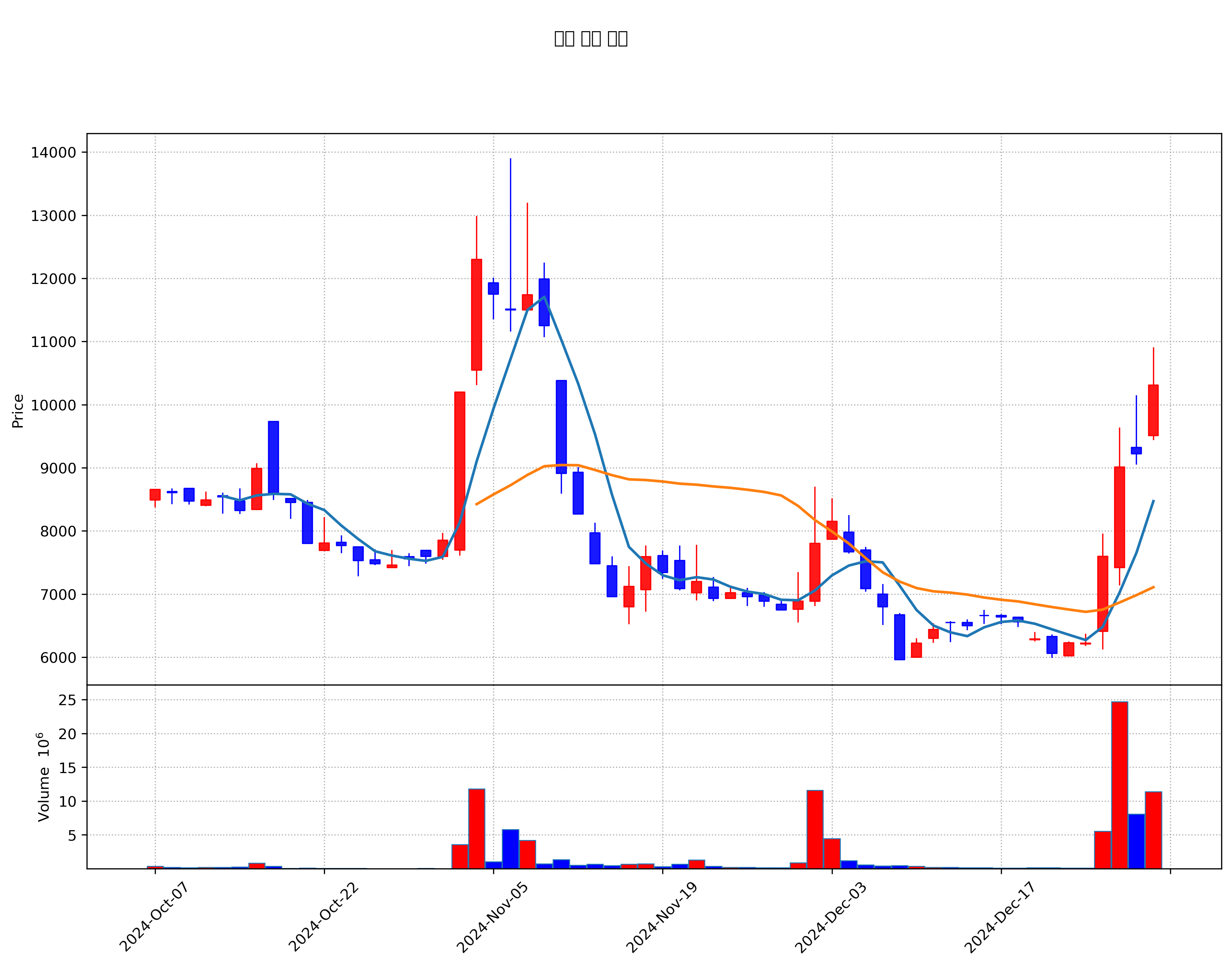
Task: Select the long blue candle from 10400 to 8900
Action: [561, 427]
